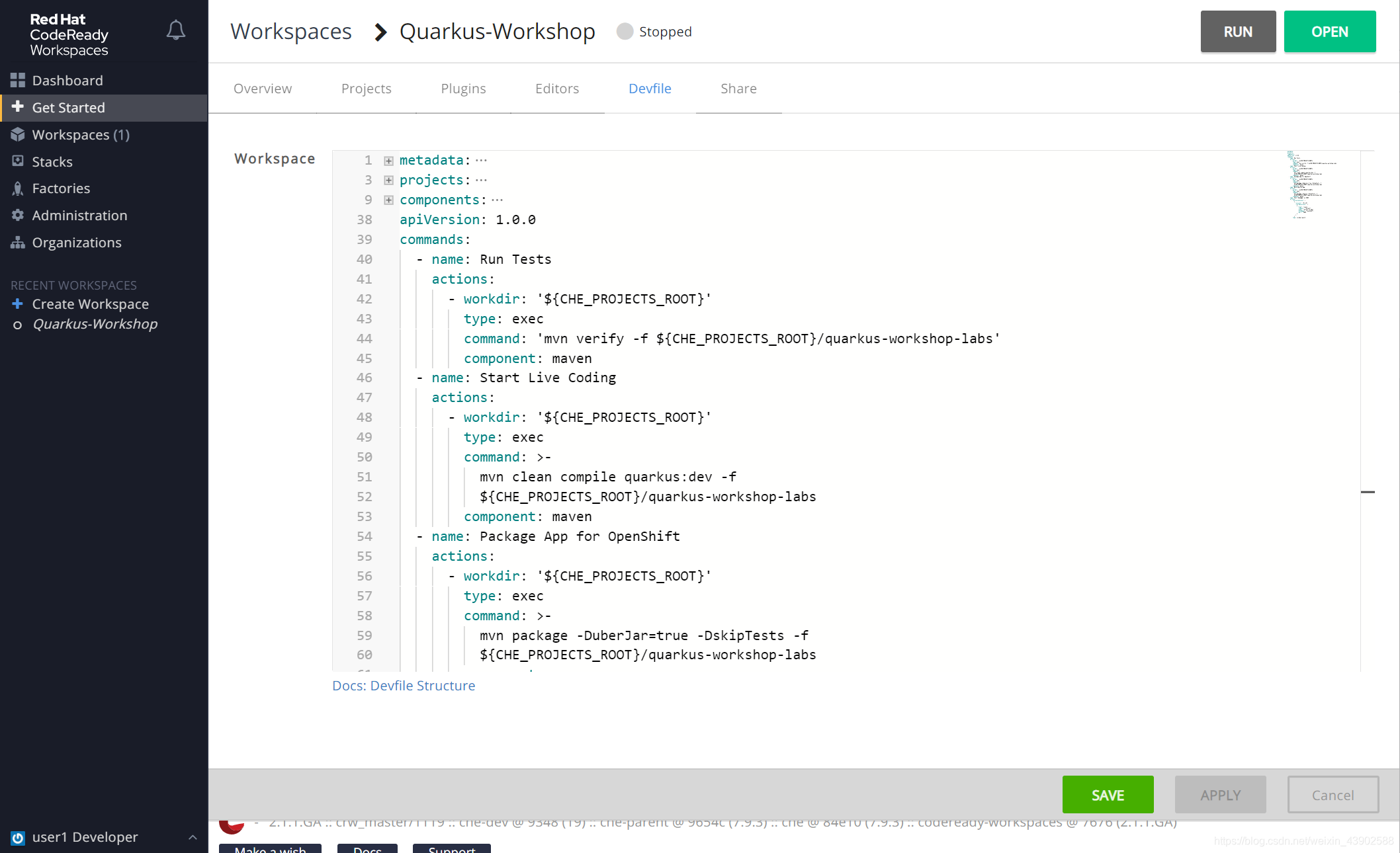Click 'Start Live Coding' on line 46
The height and width of the screenshot is (853, 1400).
click(548, 378)
